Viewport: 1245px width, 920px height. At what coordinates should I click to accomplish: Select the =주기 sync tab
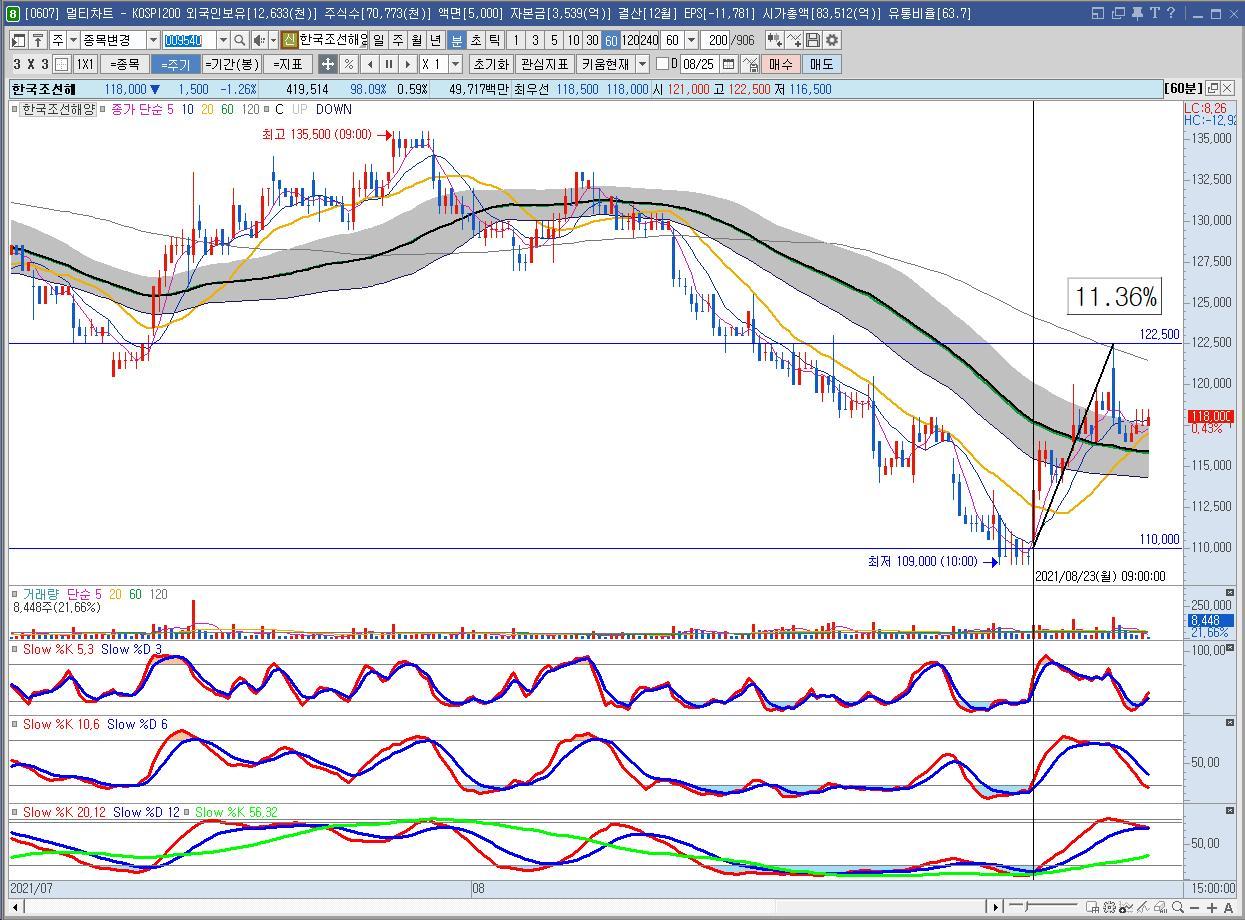click(x=176, y=64)
